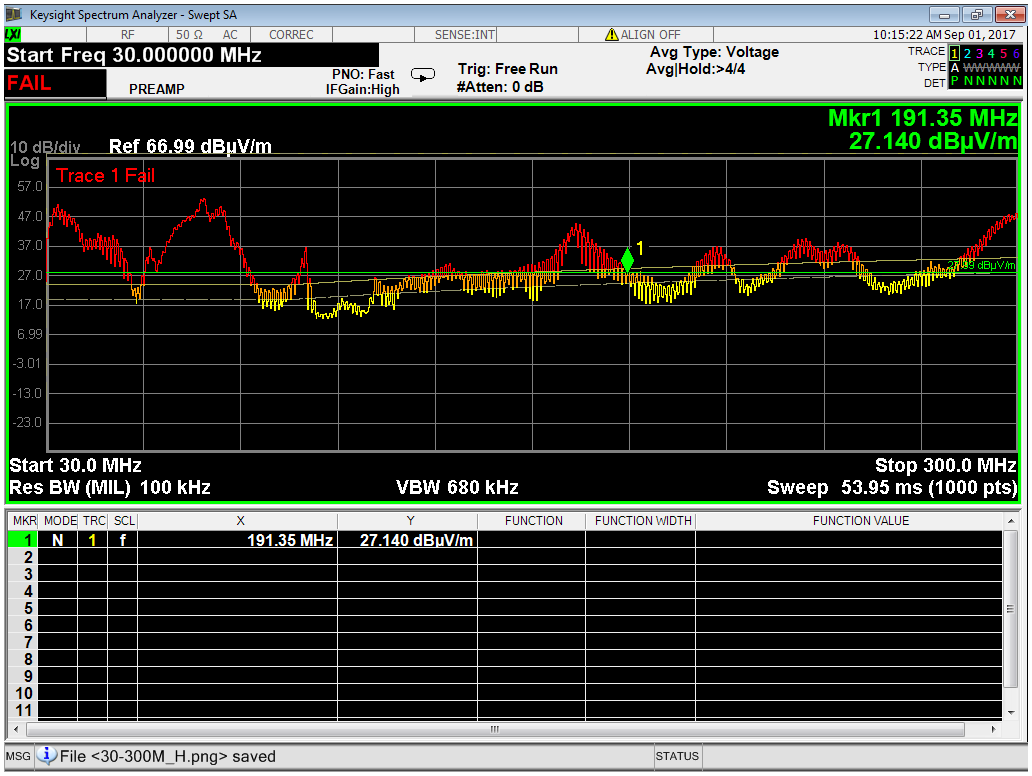Click the horizontal scrollbar right arrow
Image resolution: width=1032 pixels, height=776 pixels.
(993, 729)
